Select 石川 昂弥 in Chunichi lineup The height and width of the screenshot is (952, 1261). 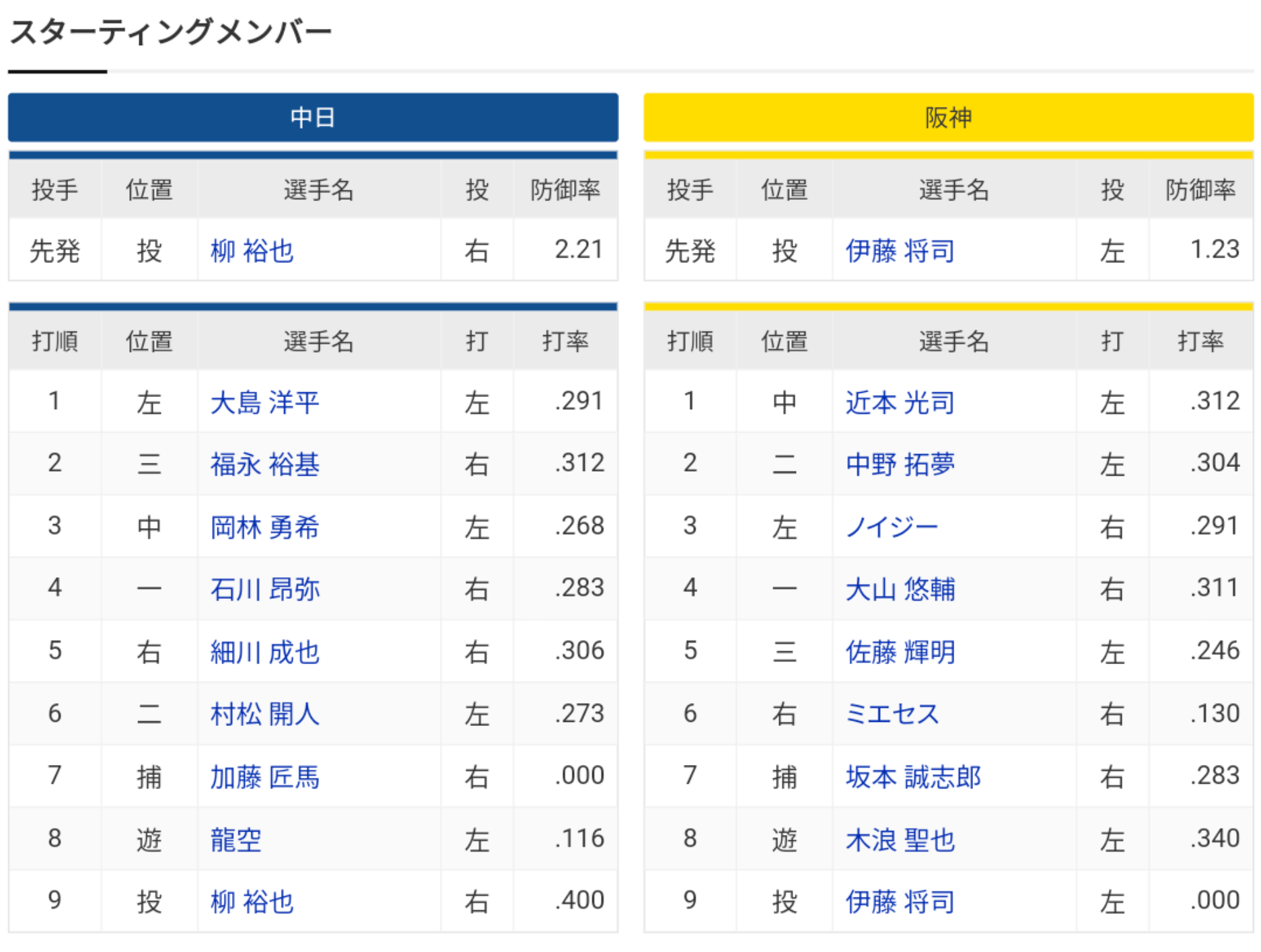264,589
